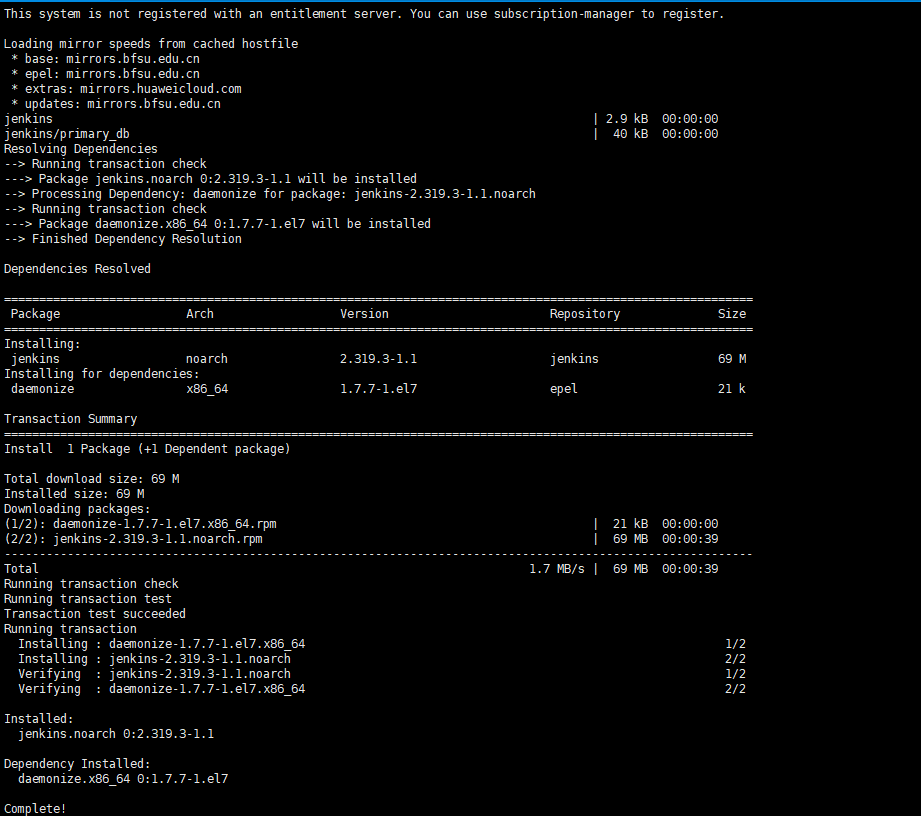Image resolution: width=921 pixels, height=816 pixels.
Task: Click the 'Downloading packages:' line
Action: [x=78, y=509]
